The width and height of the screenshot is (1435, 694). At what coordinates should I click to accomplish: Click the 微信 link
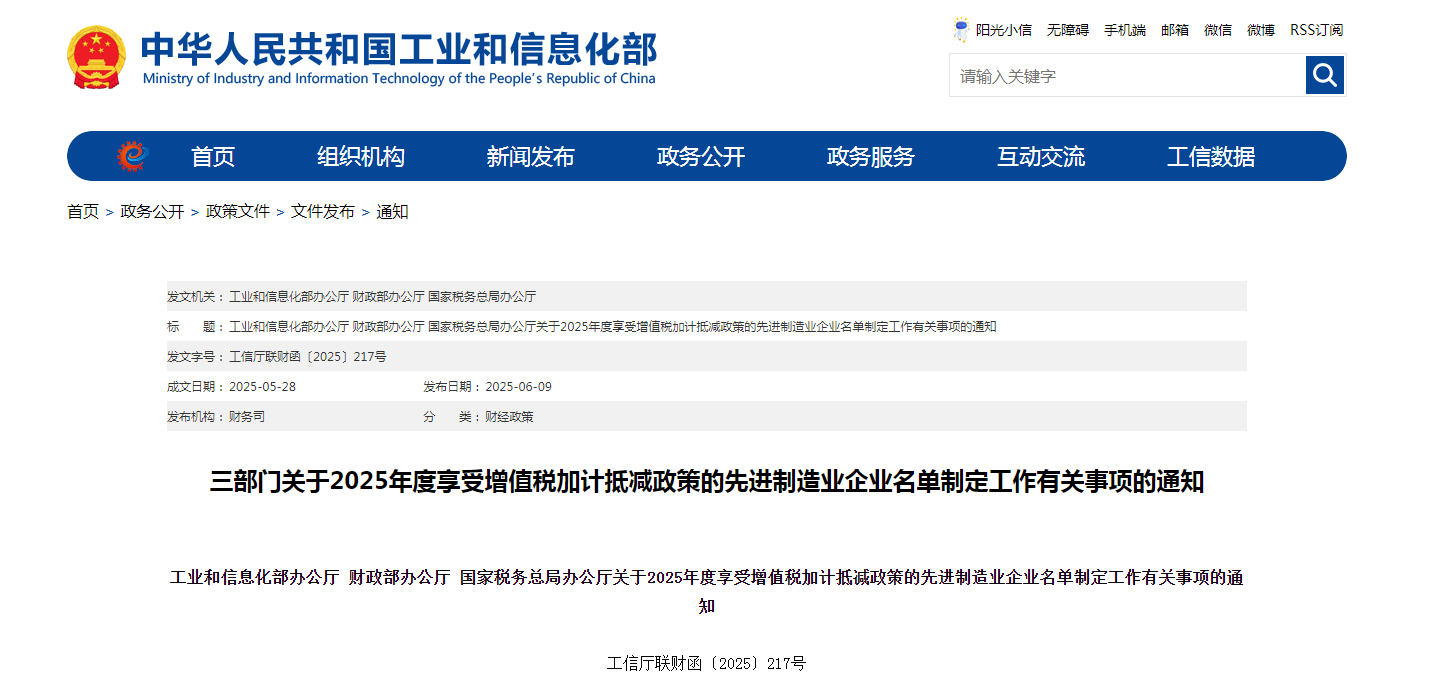coord(1218,30)
